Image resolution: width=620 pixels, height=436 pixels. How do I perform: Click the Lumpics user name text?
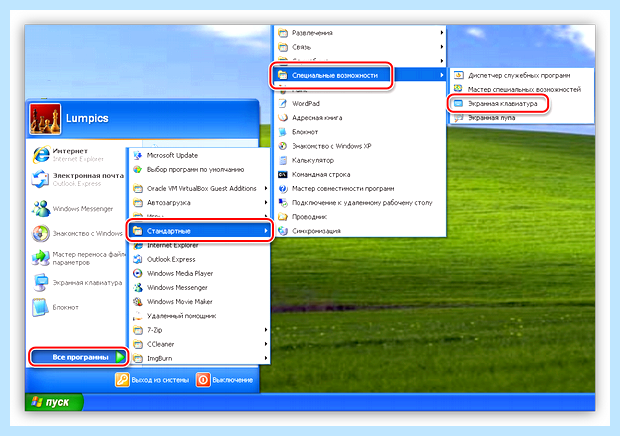[x=87, y=118]
